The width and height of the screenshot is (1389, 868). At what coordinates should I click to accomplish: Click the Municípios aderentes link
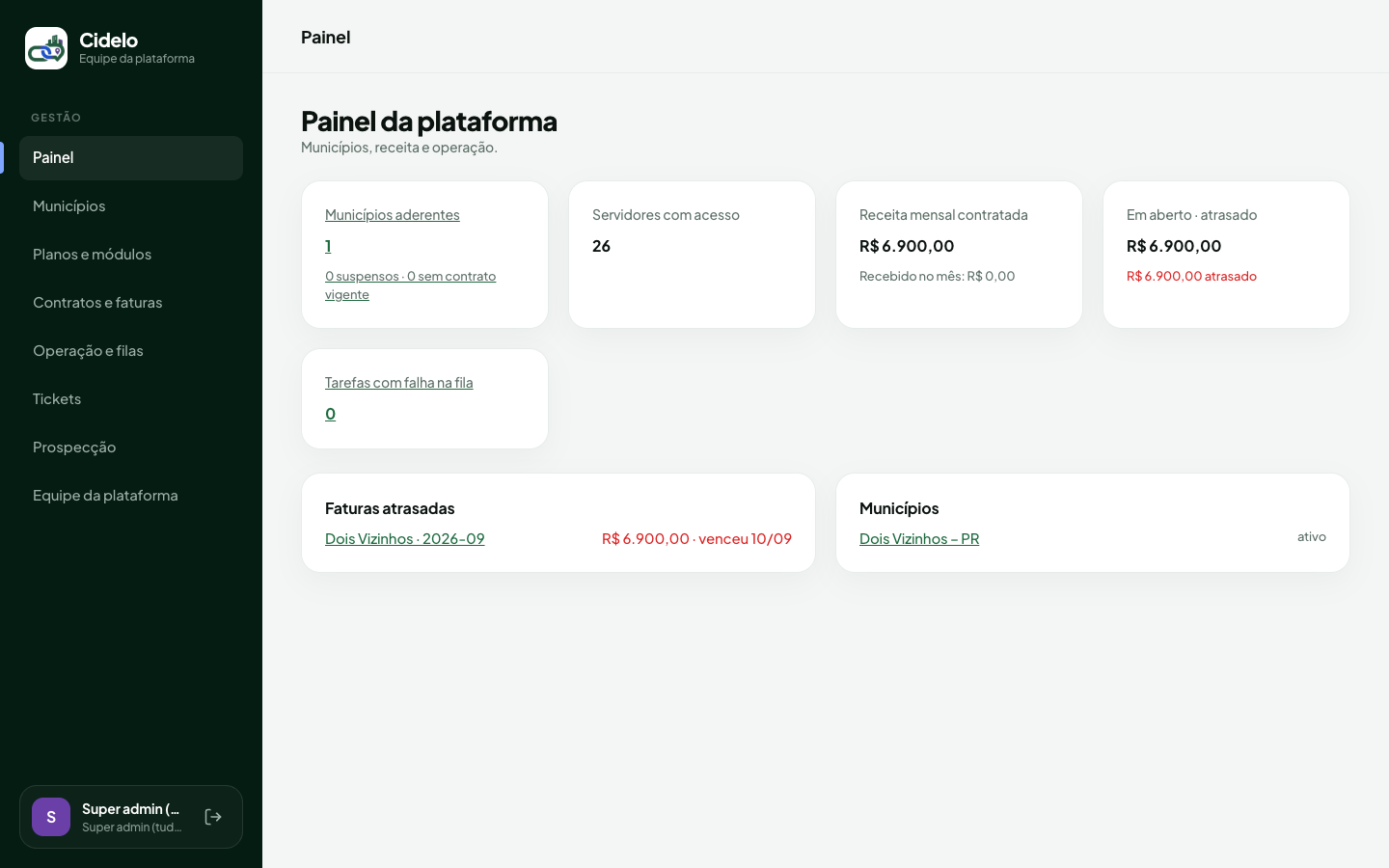click(x=393, y=215)
